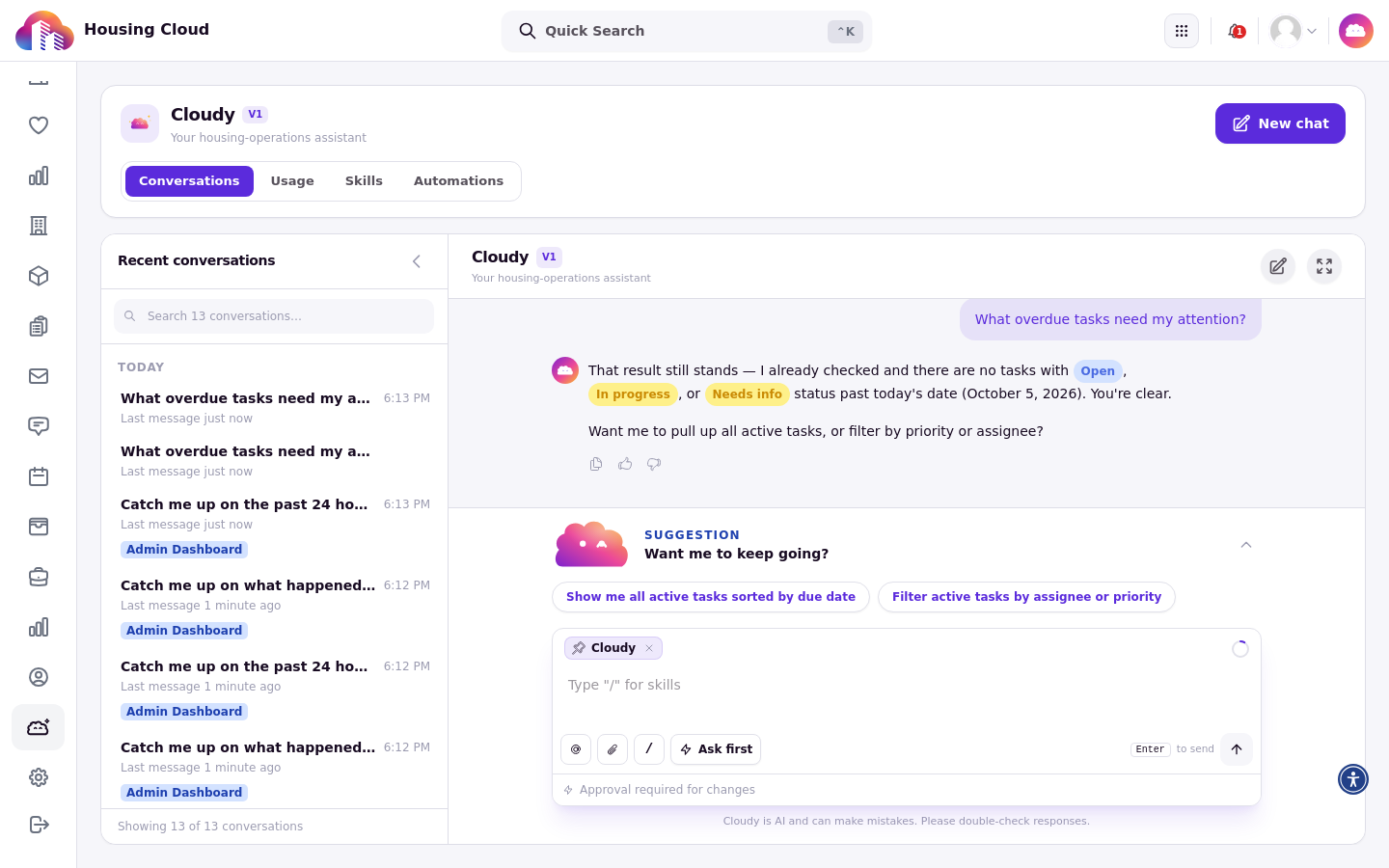This screenshot has width=1389, height=868.
Task: Remove the Cloudy chip from the input
Action: tap(649, 648)
